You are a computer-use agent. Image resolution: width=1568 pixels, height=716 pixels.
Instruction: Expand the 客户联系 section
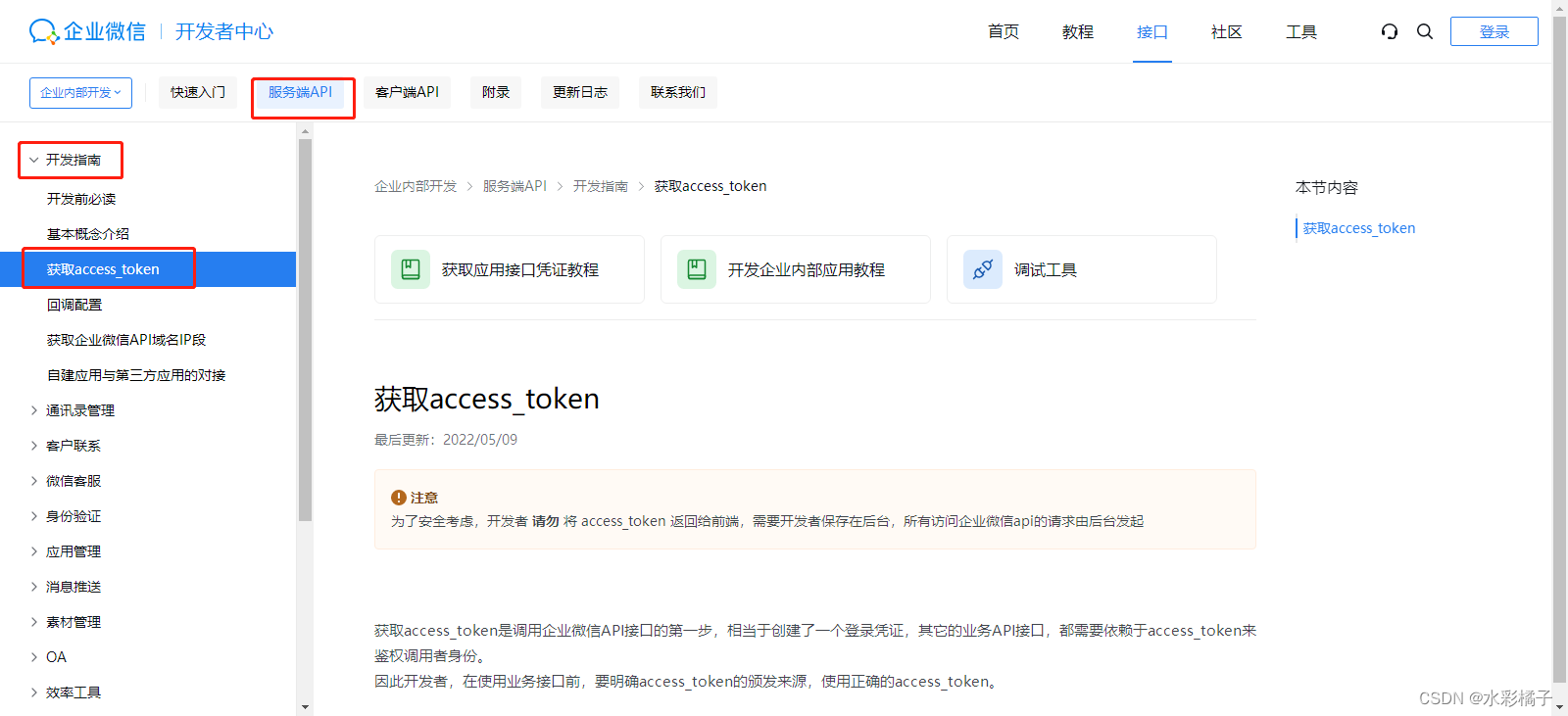point(34,446)
